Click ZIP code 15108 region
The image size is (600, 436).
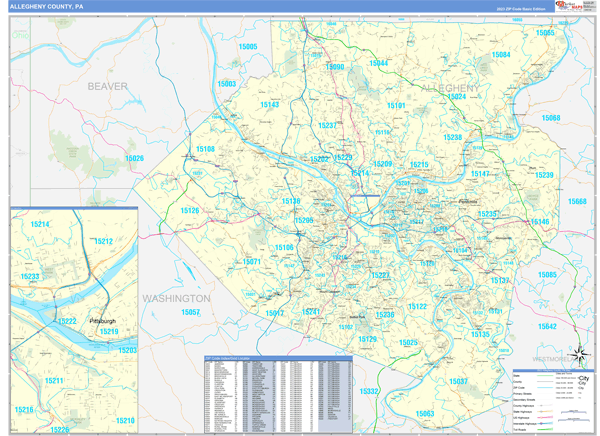[205, 149]
